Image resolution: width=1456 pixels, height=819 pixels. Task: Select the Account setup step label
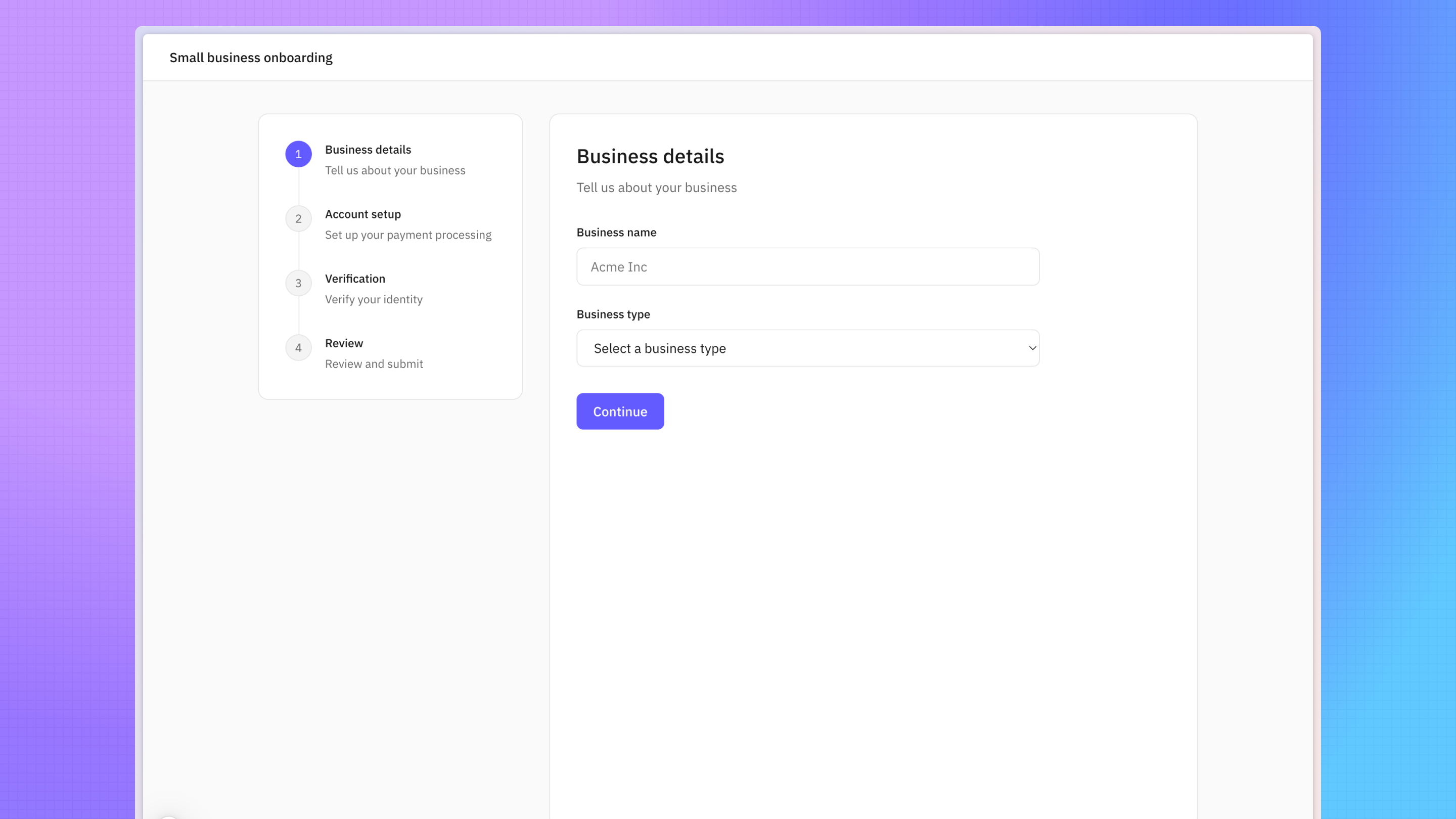click(363, 214)
